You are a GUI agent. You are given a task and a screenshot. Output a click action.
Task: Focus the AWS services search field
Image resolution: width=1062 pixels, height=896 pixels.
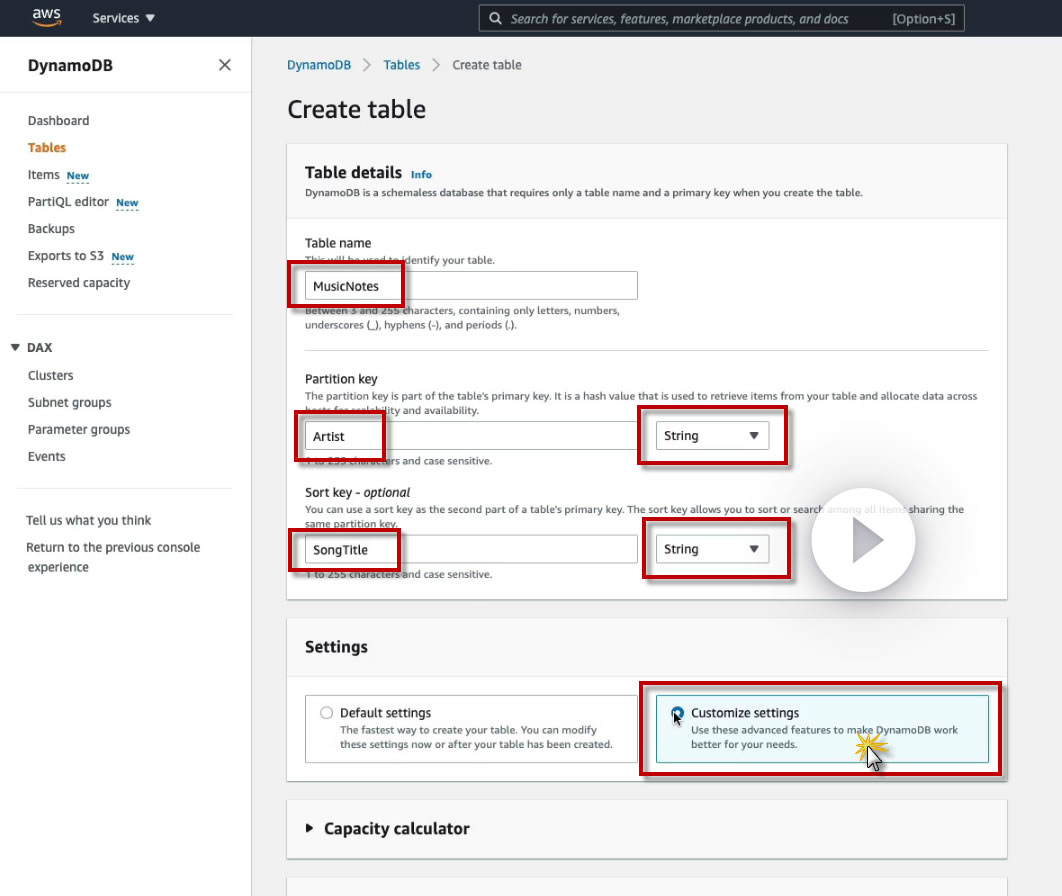pyautogui.click(x=721, y=18)
